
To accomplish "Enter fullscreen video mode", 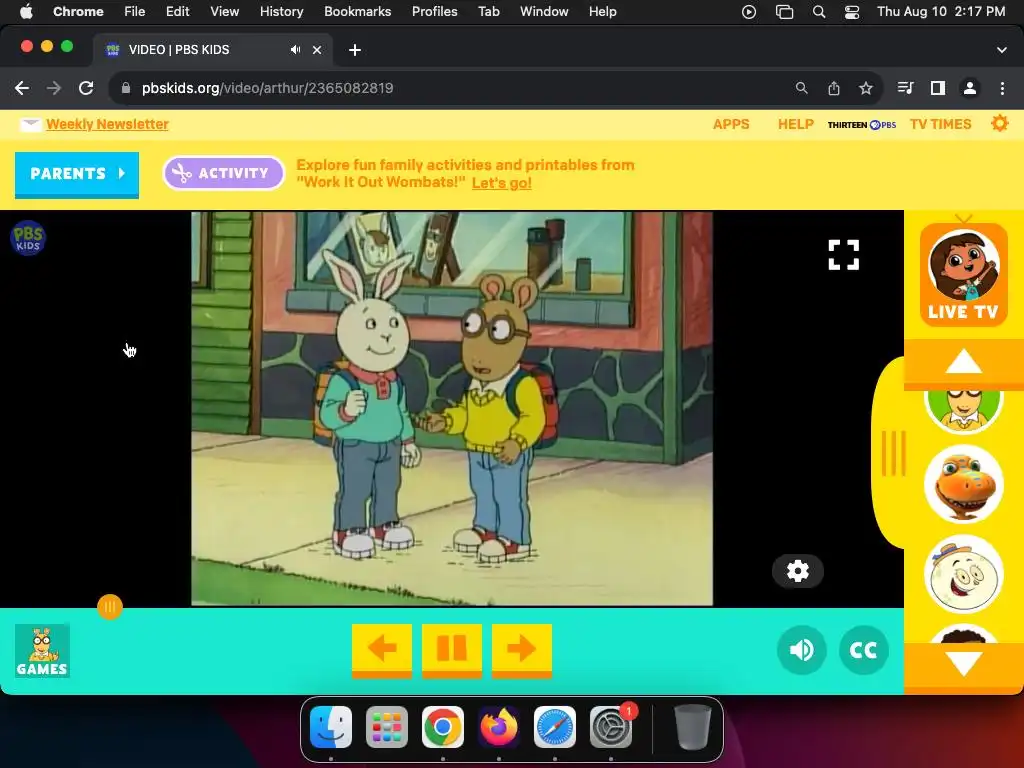I will [x=843, y=255].
